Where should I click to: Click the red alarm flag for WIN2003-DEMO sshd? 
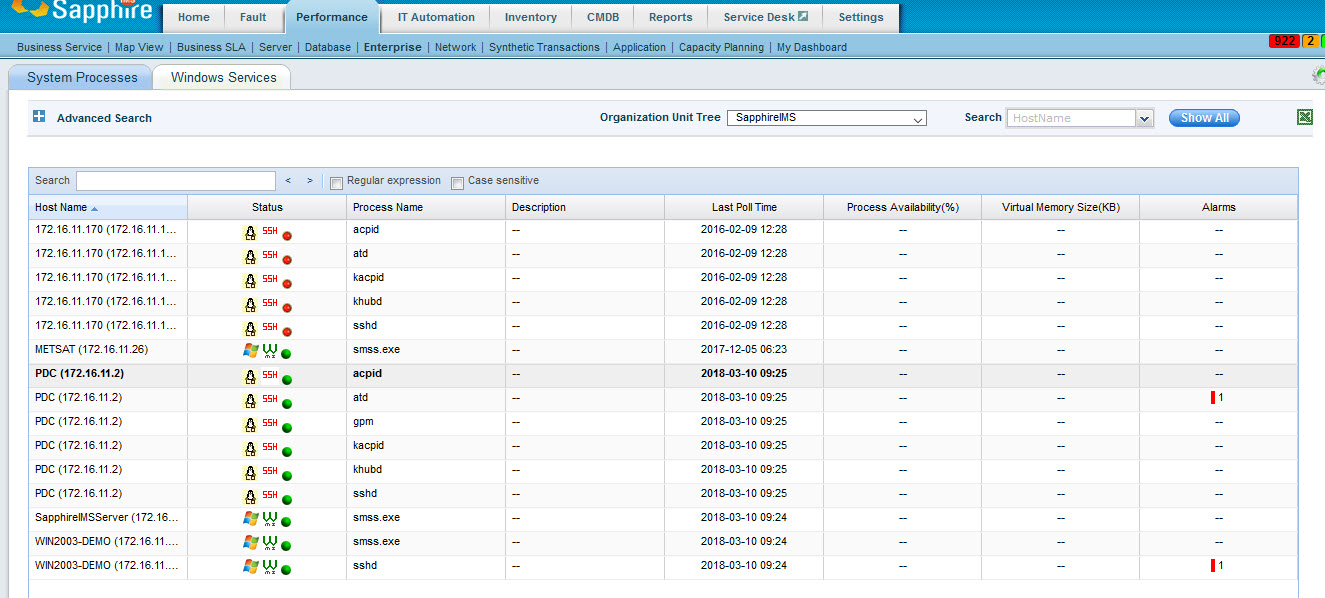coord(1213,566)
